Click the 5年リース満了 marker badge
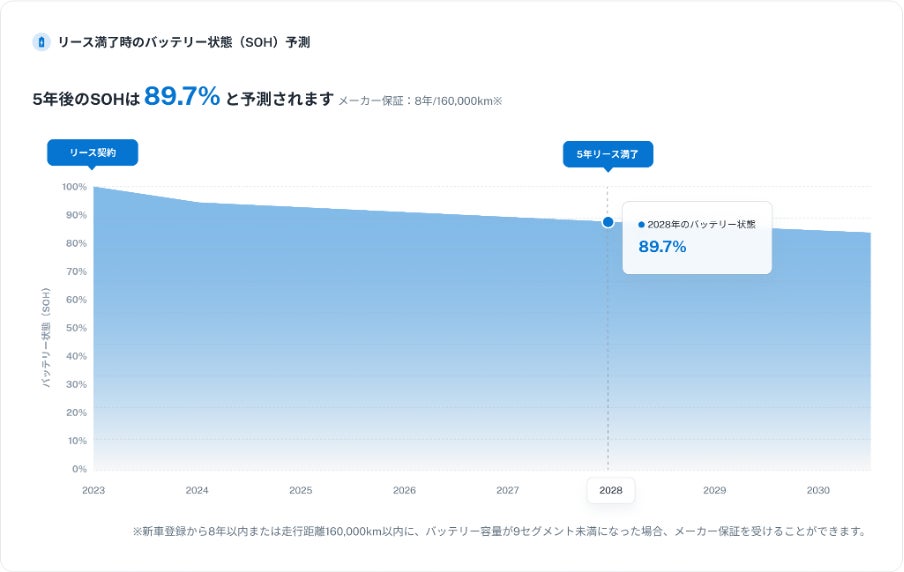The width and height of the screenshot is (904, 572). 607,154
